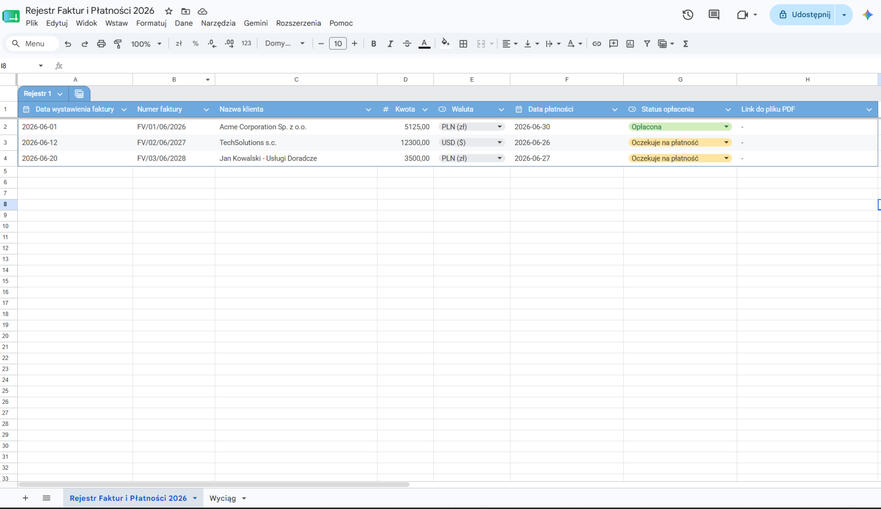Open the number format 123 menu
The width and height of the screenshot is (881, 509).
tap(246, 44)
